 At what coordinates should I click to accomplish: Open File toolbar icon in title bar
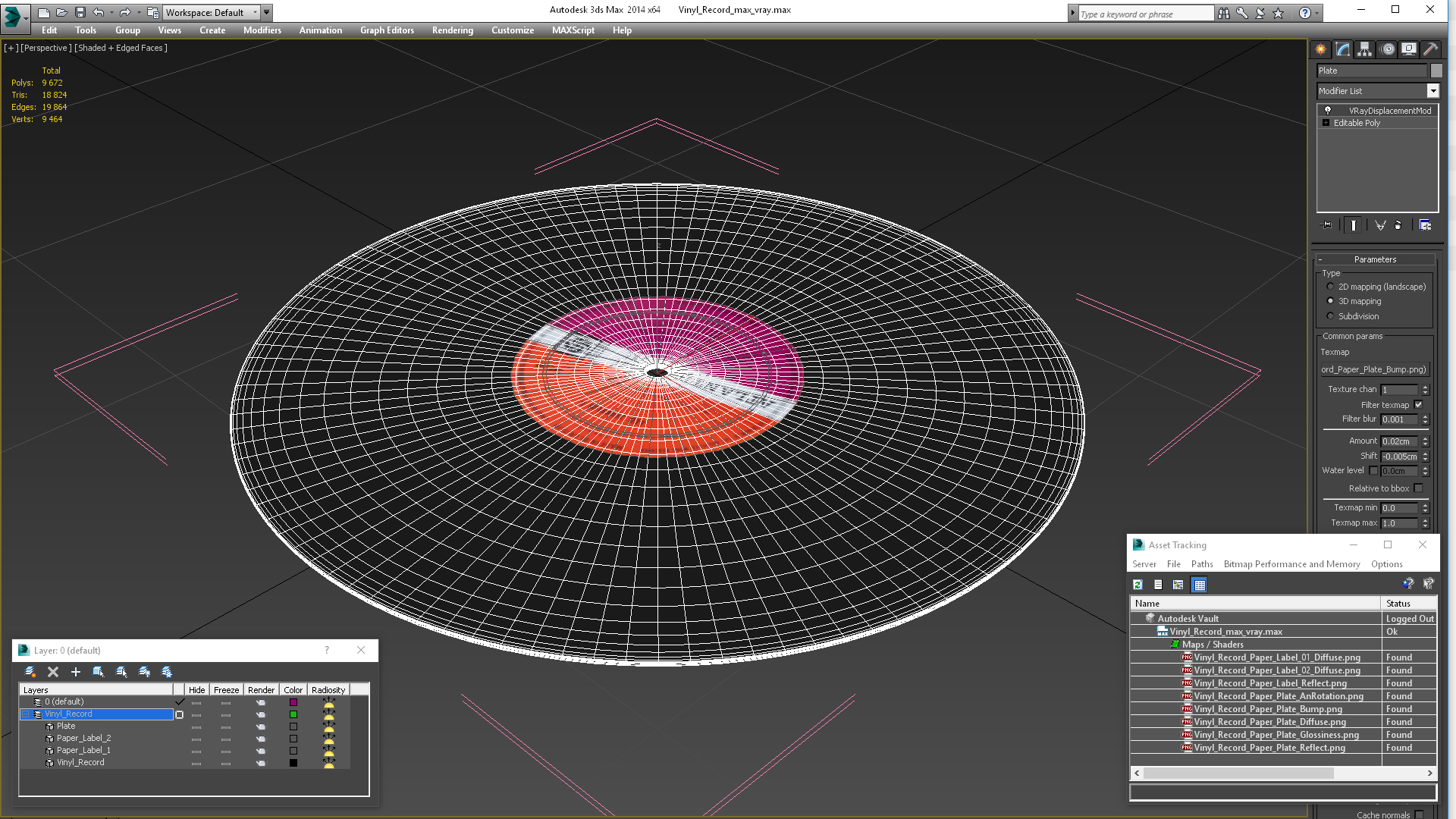[x=61, y=12]
